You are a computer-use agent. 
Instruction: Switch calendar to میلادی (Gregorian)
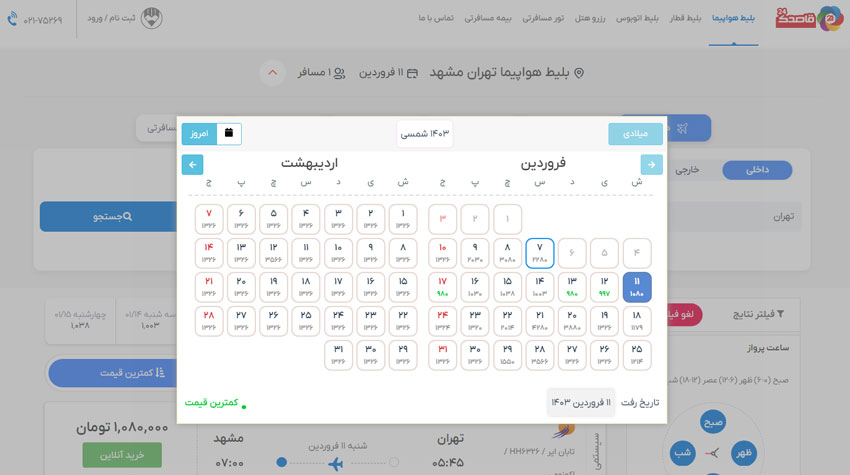coord(635,133)
